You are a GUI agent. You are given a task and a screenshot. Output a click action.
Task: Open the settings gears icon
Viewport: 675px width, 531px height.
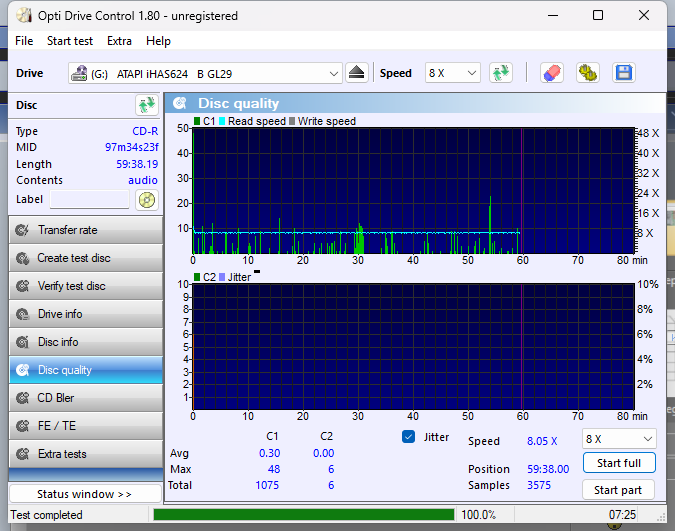pos(587,73)
